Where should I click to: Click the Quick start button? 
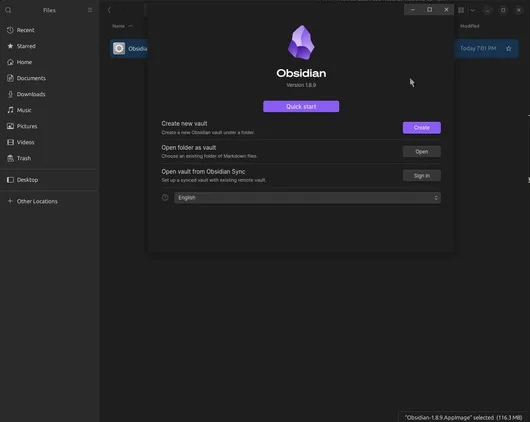[x=301, y=107]
